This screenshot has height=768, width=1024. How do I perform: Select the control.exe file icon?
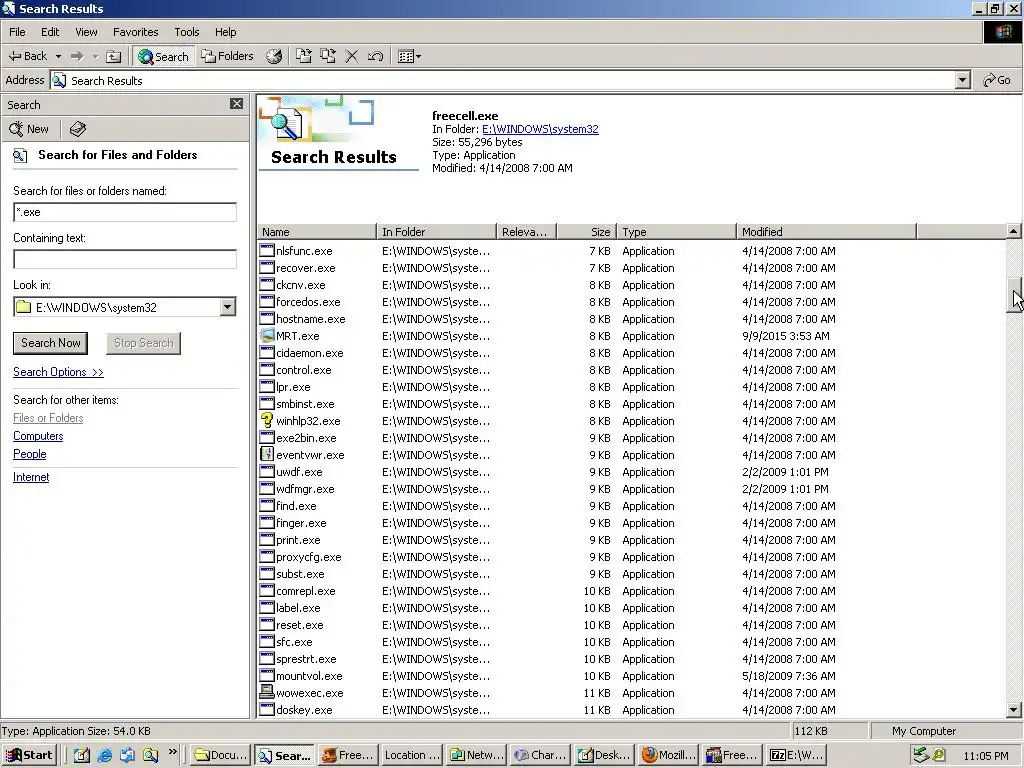pos(266,370)
